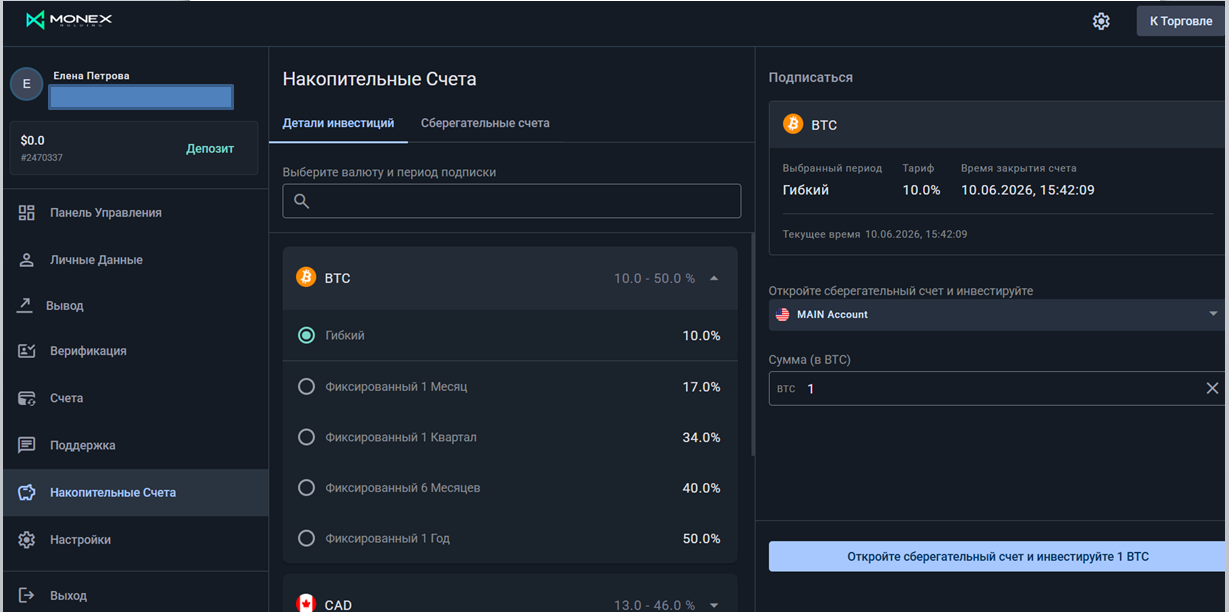This screenshot has height=612, width=1229.
Task: Click the К Торговле button
Action: pyautogui.click(x=1181, y=21)
